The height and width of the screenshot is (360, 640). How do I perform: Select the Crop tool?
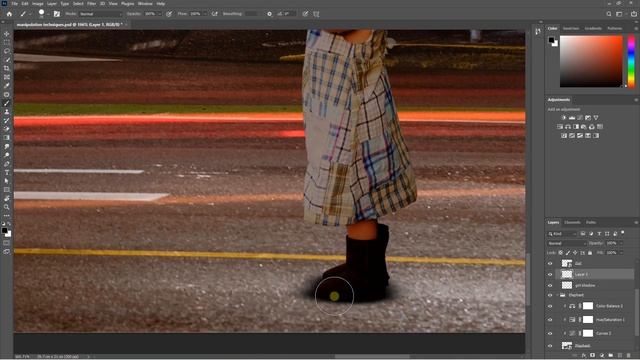tap(7, 68)
